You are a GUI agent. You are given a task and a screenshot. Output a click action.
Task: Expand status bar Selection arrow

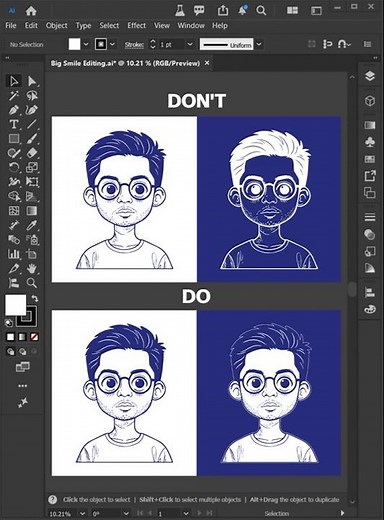pyautogui.click(x=342, y=513)
